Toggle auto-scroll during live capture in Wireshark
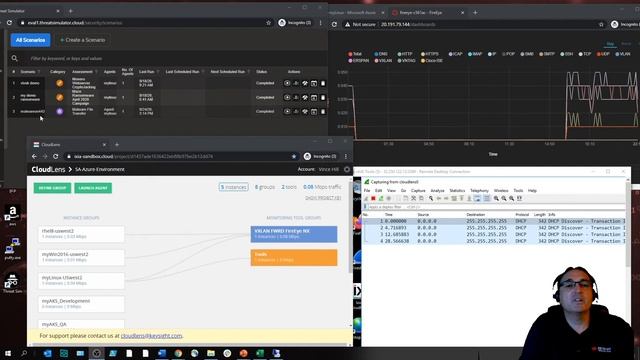Screen dimensions: 640x360 [x=477, y=198]
